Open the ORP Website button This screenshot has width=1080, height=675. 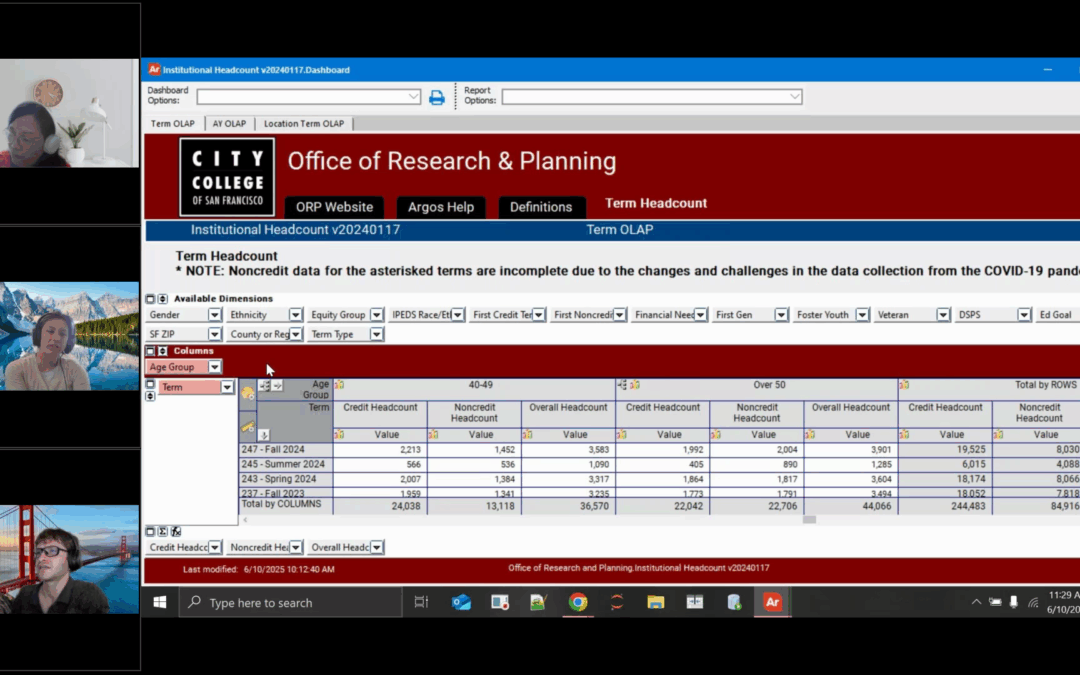(x=334, y=207)
